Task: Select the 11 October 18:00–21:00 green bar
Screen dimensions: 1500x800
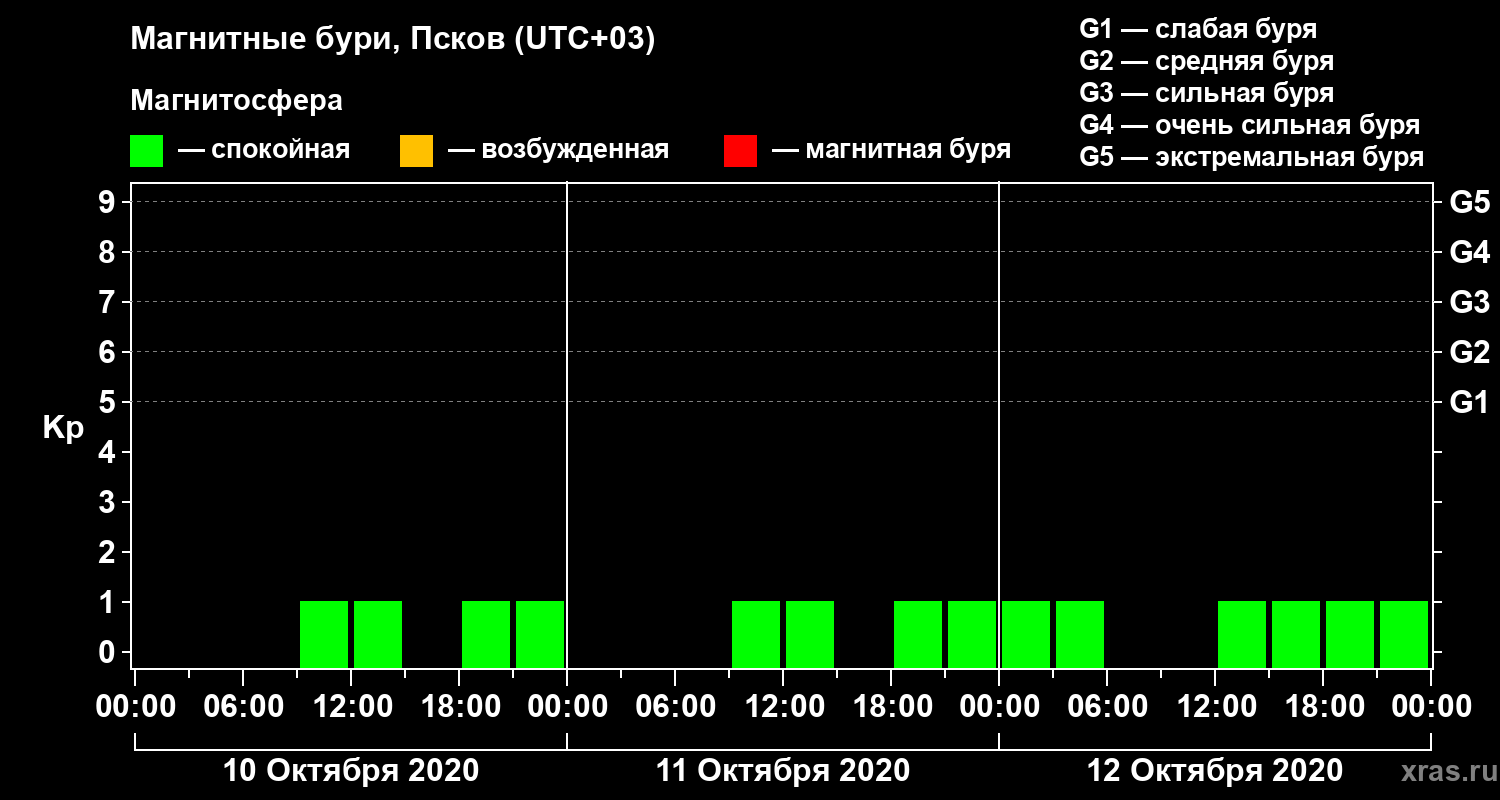Action: click(x=918, y=634)
